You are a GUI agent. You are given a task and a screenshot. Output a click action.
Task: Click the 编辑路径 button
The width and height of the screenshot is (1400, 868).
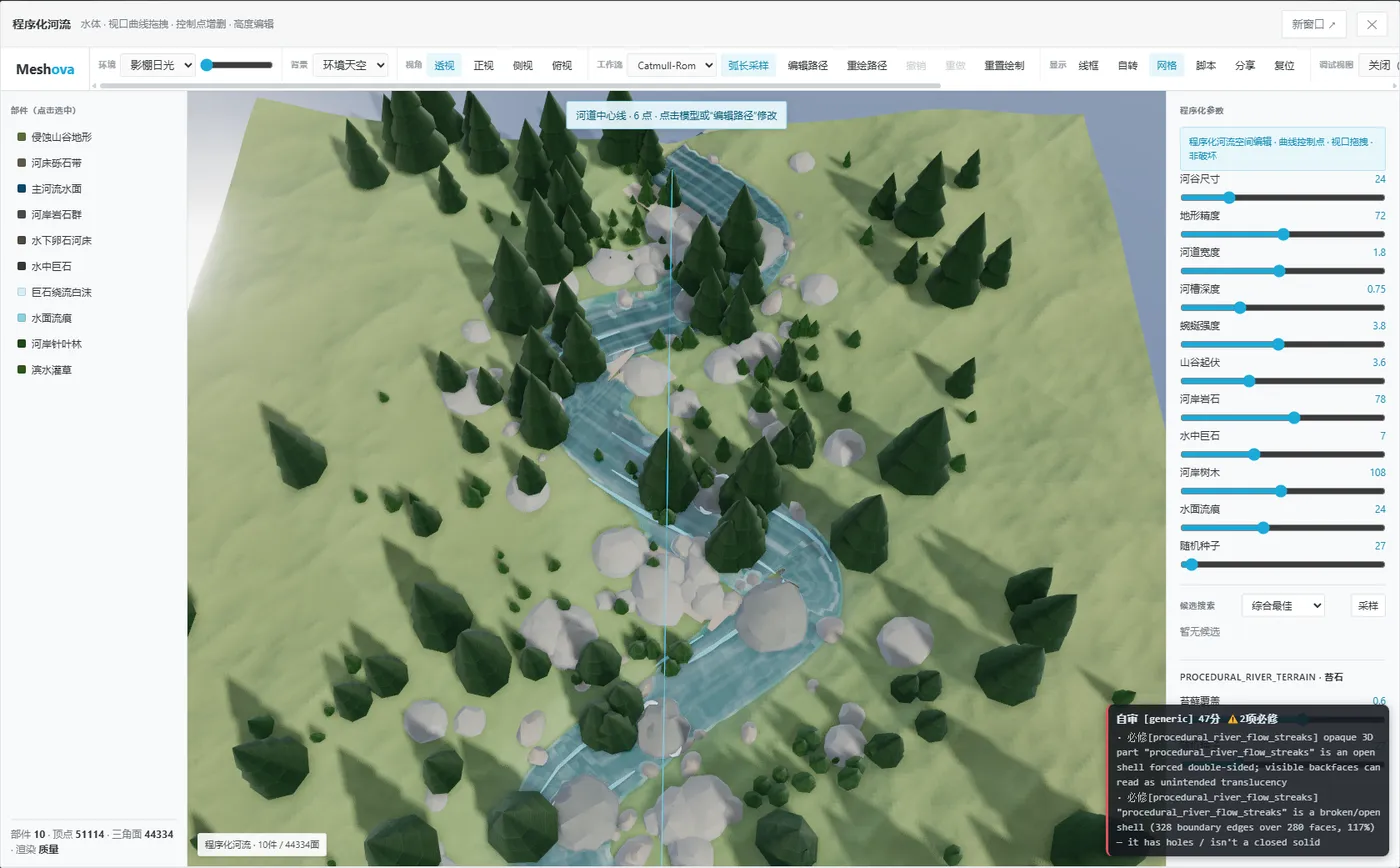click(807, 65)
